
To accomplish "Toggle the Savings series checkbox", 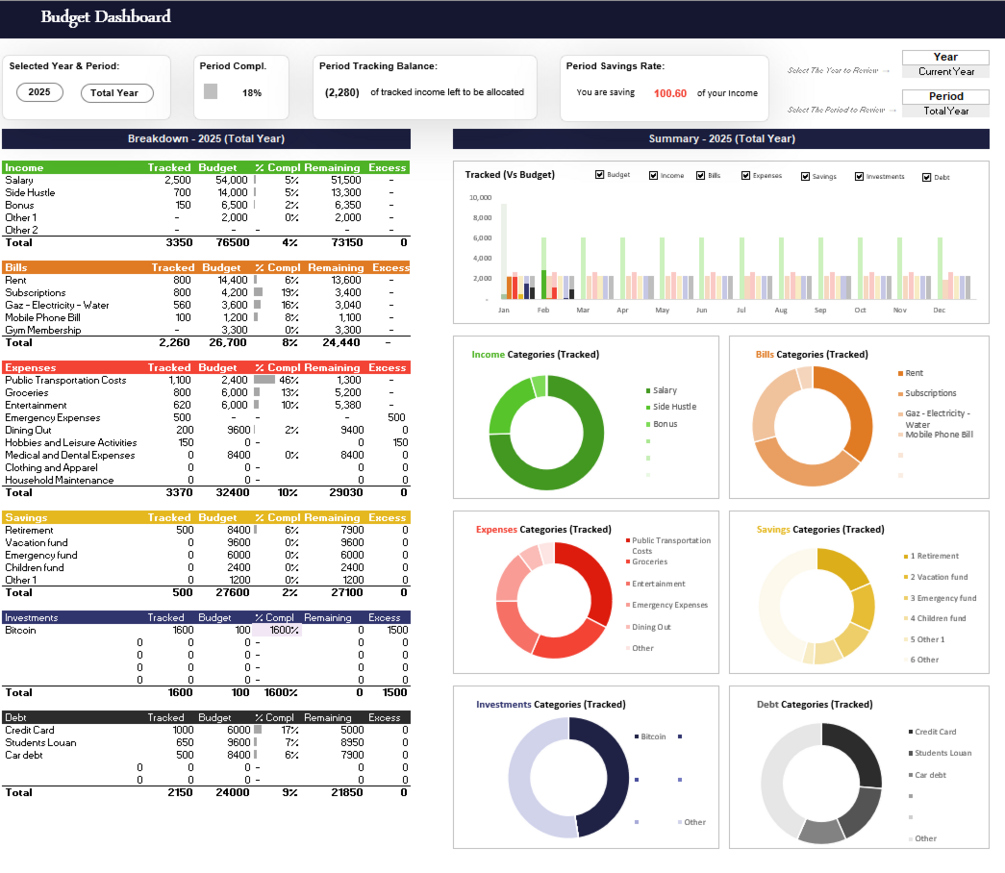I will (x=805, y=176).
